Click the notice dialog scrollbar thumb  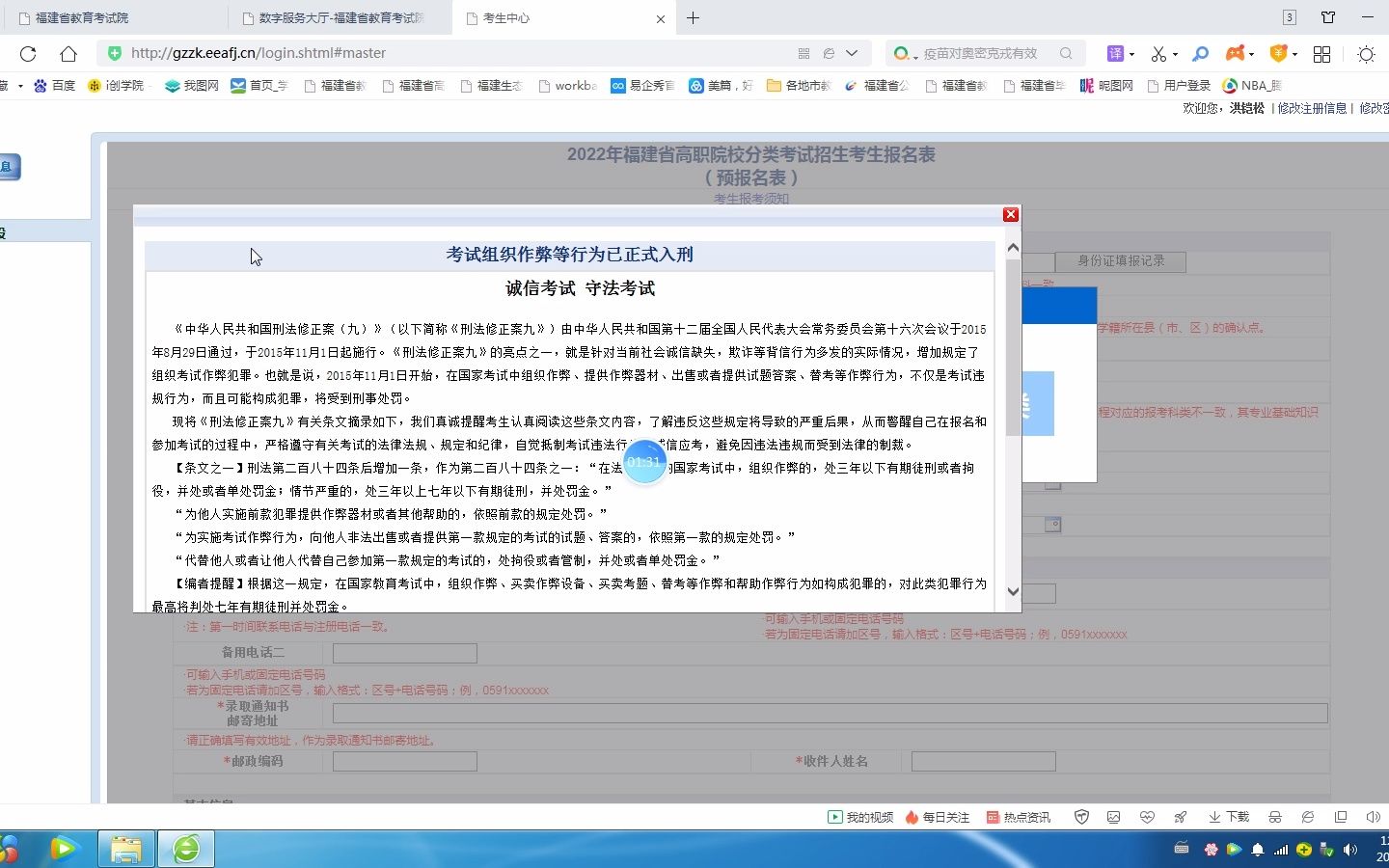(1013, 347)
